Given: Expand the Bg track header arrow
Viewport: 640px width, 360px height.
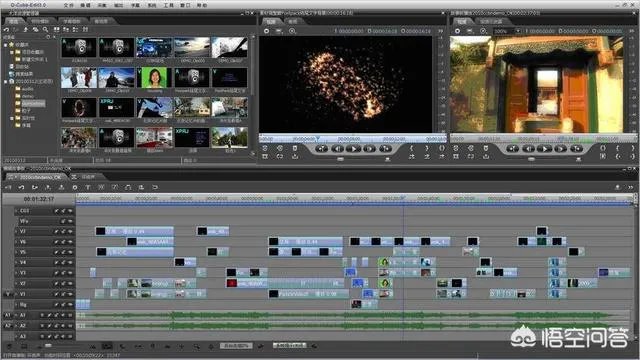Looking at the screenshot, I should click(16, 304).
